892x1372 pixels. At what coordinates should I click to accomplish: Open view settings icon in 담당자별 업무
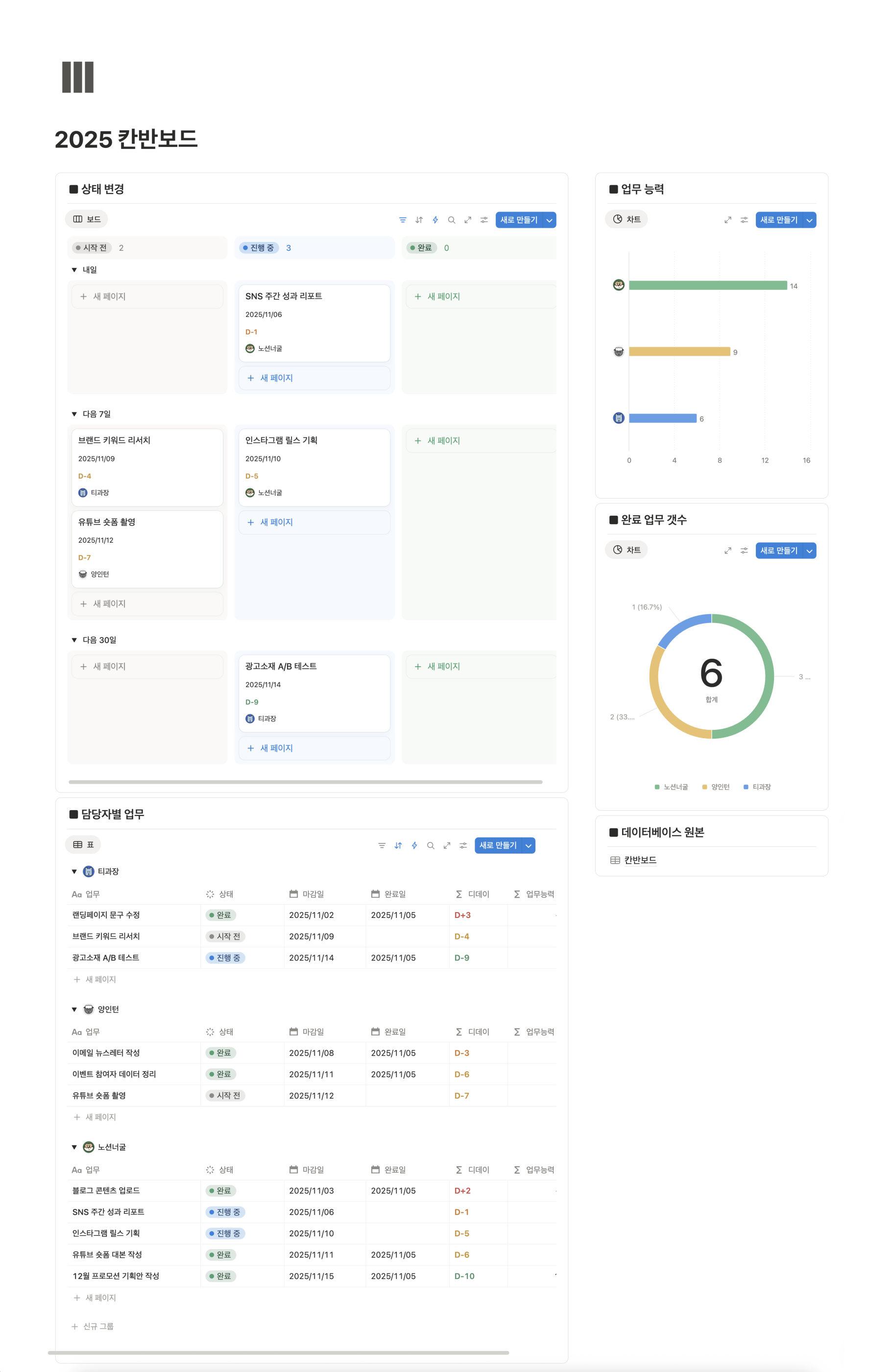[463, 845]
